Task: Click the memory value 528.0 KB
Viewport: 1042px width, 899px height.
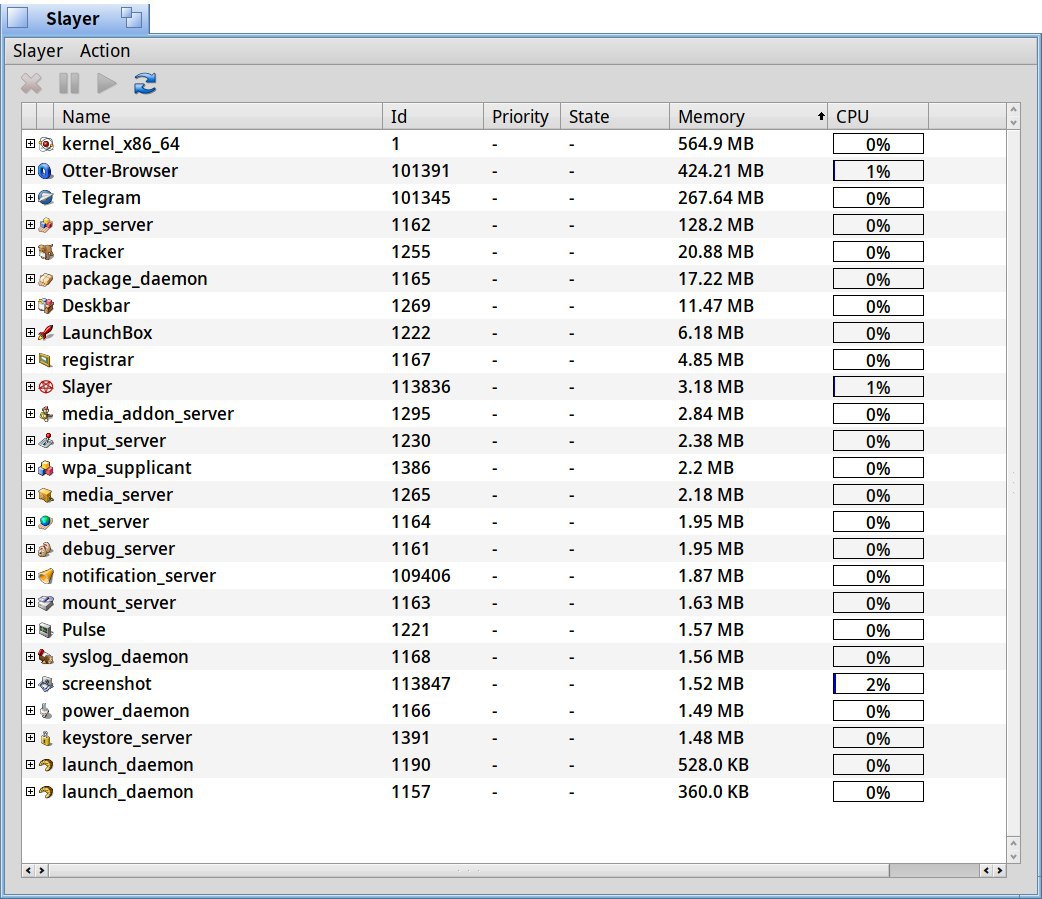Action: [x=713, y=765]
